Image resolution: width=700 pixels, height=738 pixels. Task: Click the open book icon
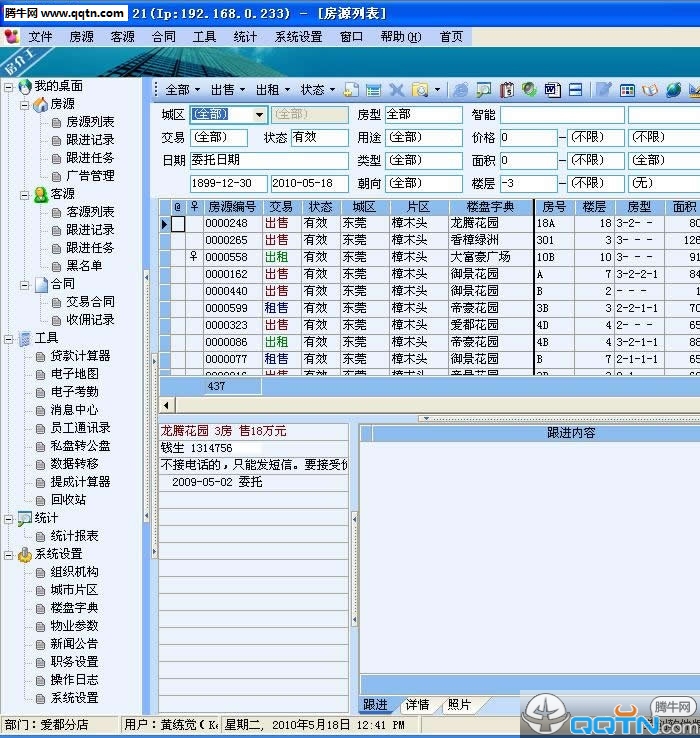coord(650,89)
